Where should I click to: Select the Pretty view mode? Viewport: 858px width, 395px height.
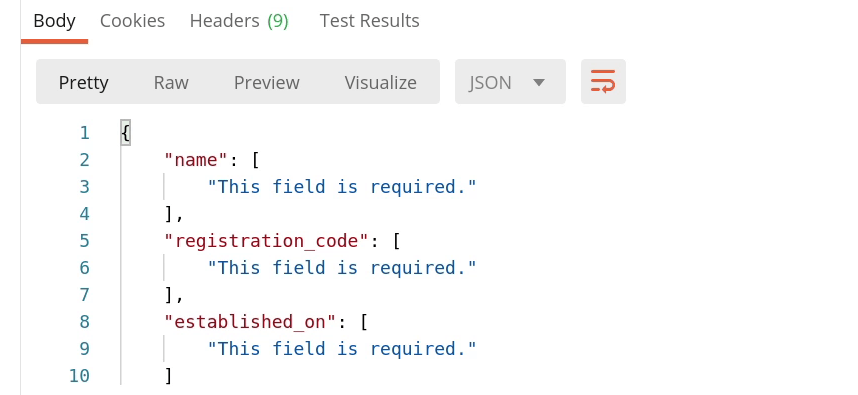coord(83,83)
